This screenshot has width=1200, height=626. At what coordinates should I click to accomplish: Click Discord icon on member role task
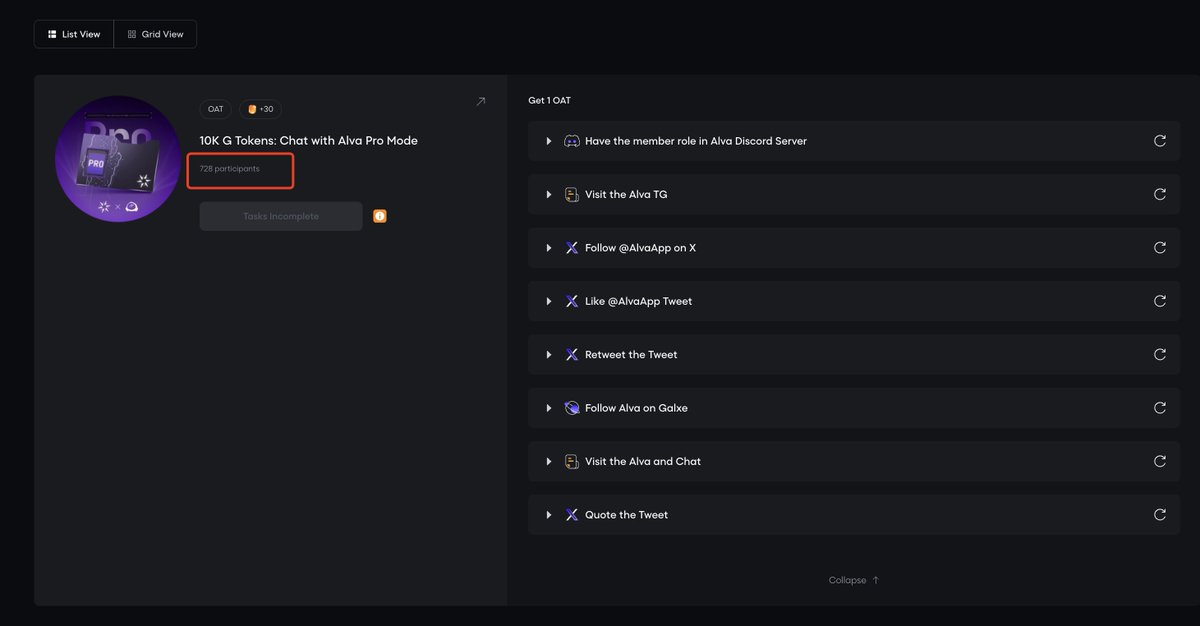pos(572,141)
